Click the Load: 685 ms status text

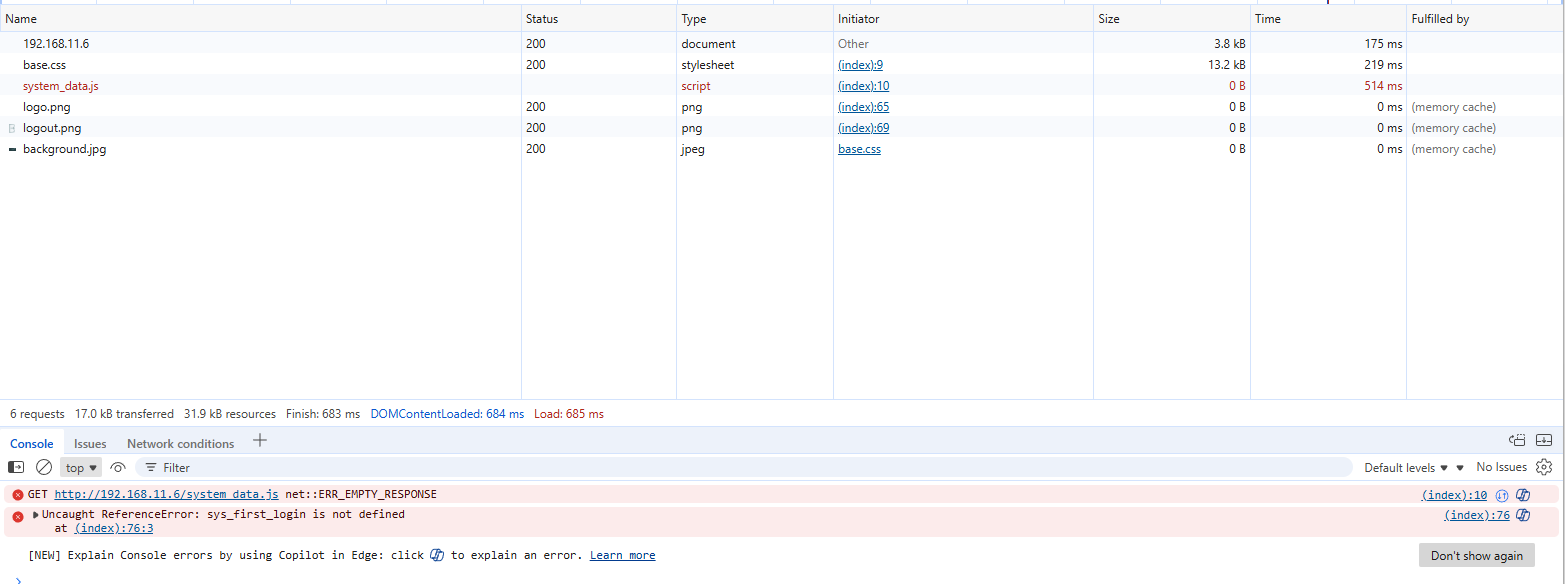tap(569, 413)
